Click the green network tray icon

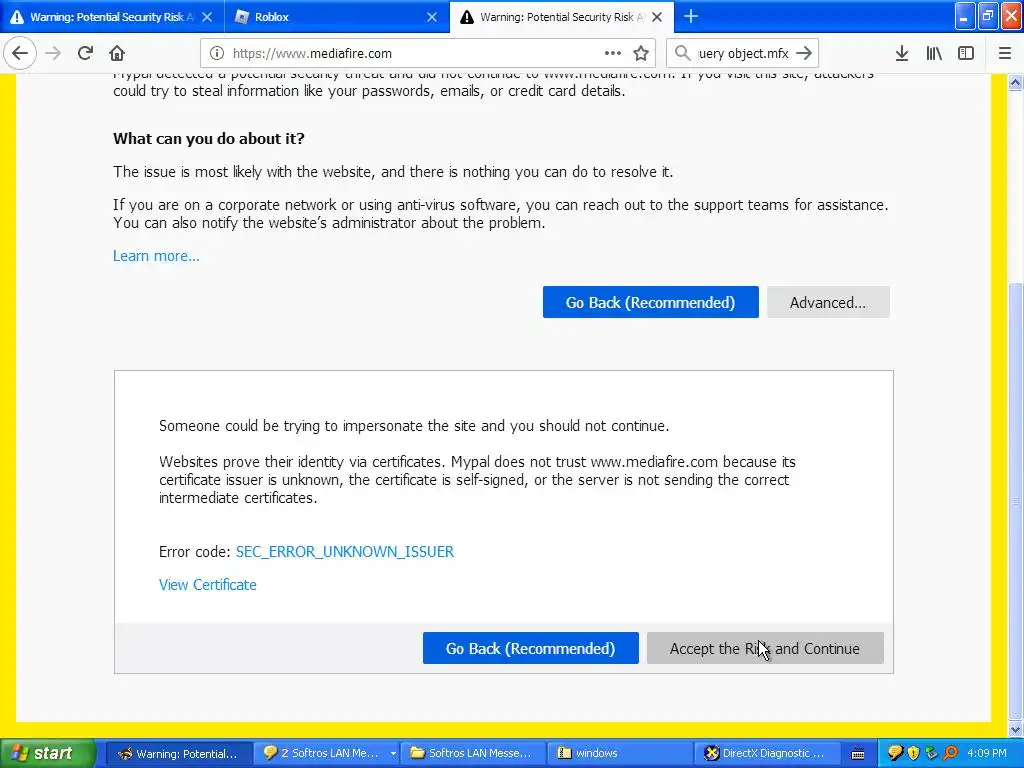coord(931,754)
